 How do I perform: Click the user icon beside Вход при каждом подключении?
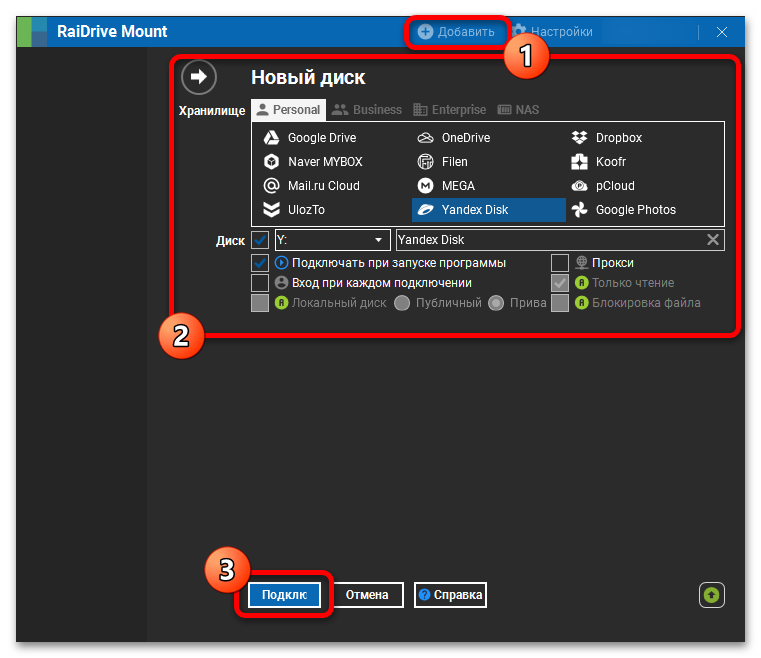coord(281,283)
